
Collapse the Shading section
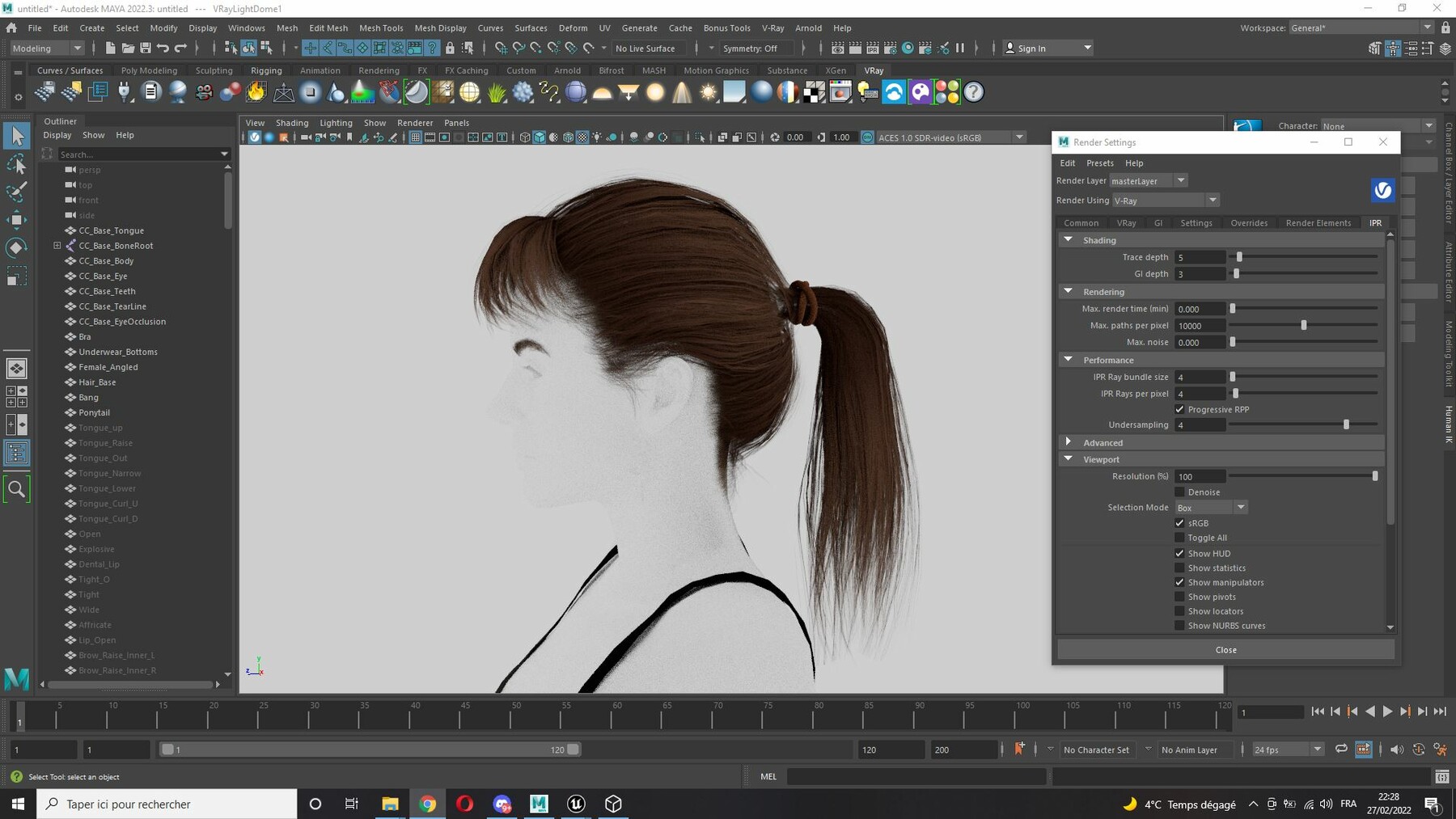pos(1069,239)
